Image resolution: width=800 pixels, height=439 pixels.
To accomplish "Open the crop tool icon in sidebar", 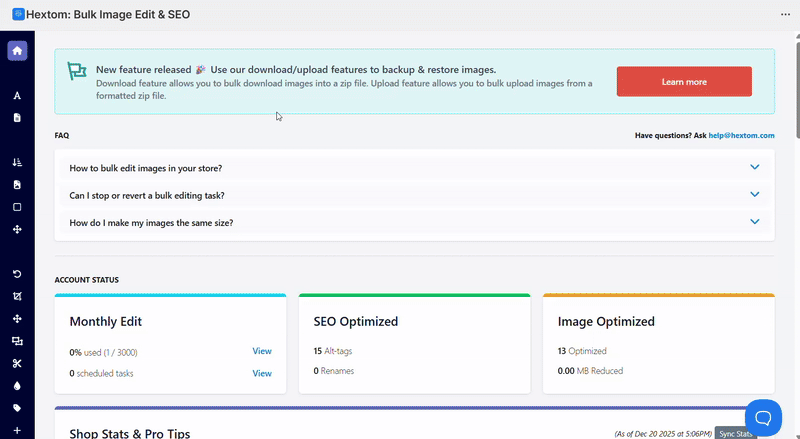I will 17,297.
